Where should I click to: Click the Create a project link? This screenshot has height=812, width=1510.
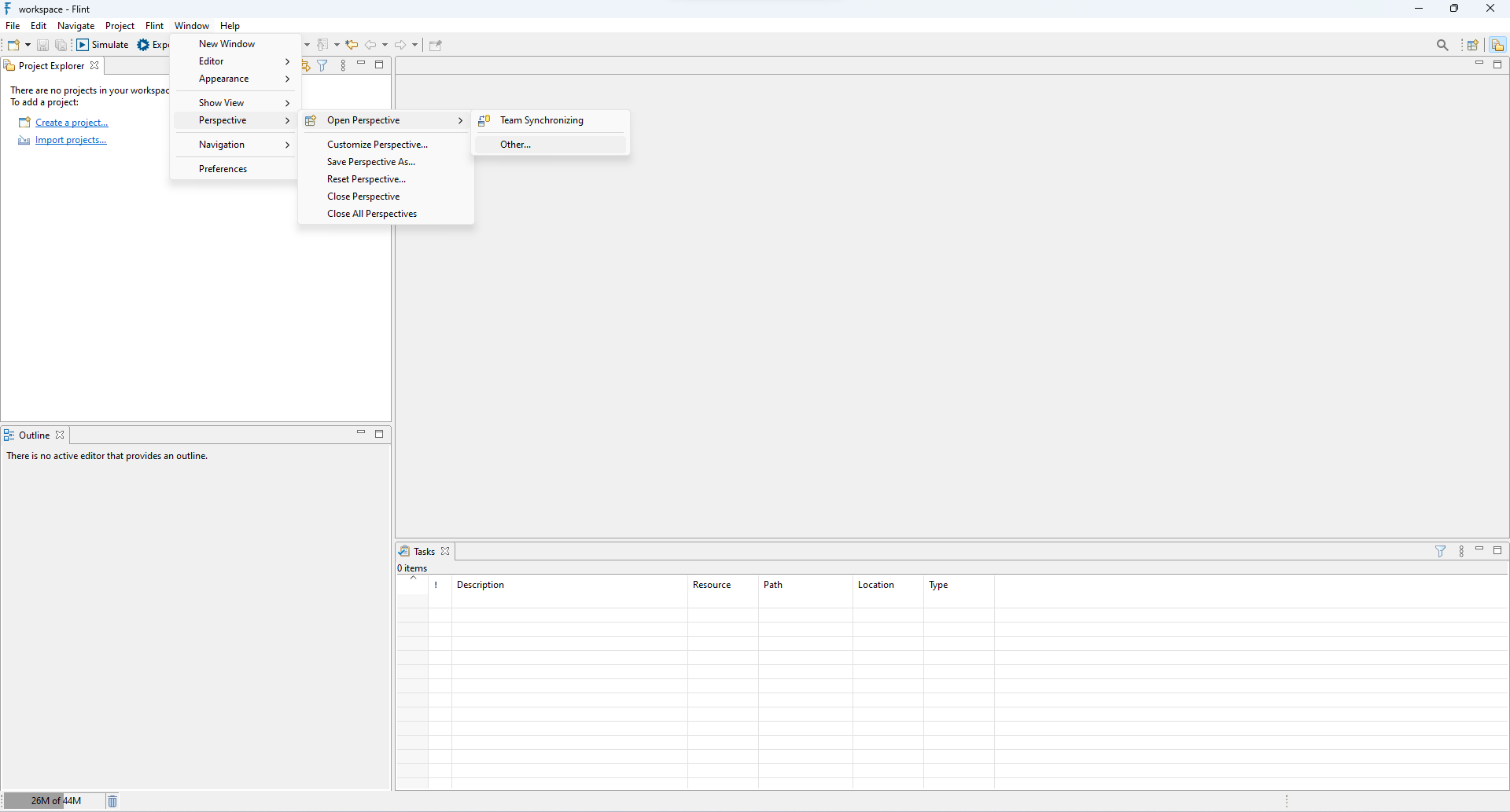(71, 122)
